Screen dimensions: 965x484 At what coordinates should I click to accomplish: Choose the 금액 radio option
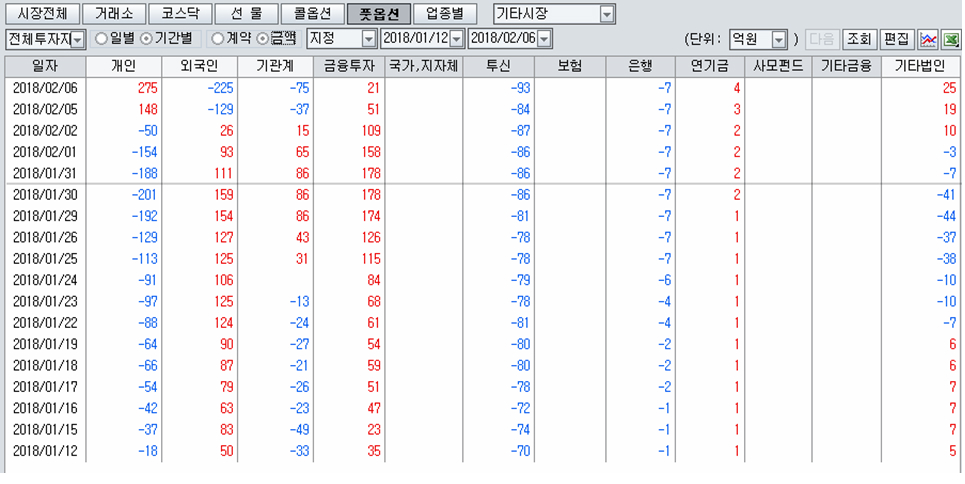pos(263,39)
